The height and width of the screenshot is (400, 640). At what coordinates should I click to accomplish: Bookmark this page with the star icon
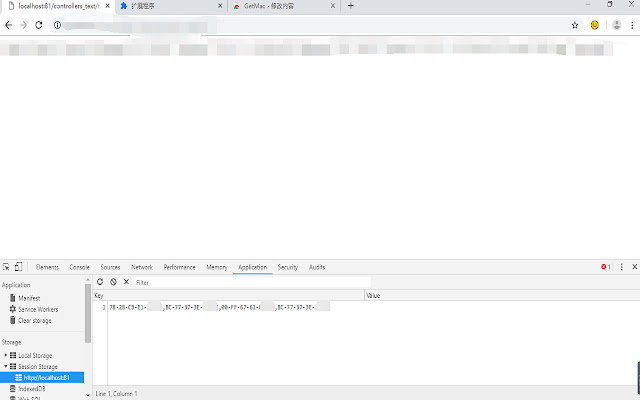coord(575,25)
